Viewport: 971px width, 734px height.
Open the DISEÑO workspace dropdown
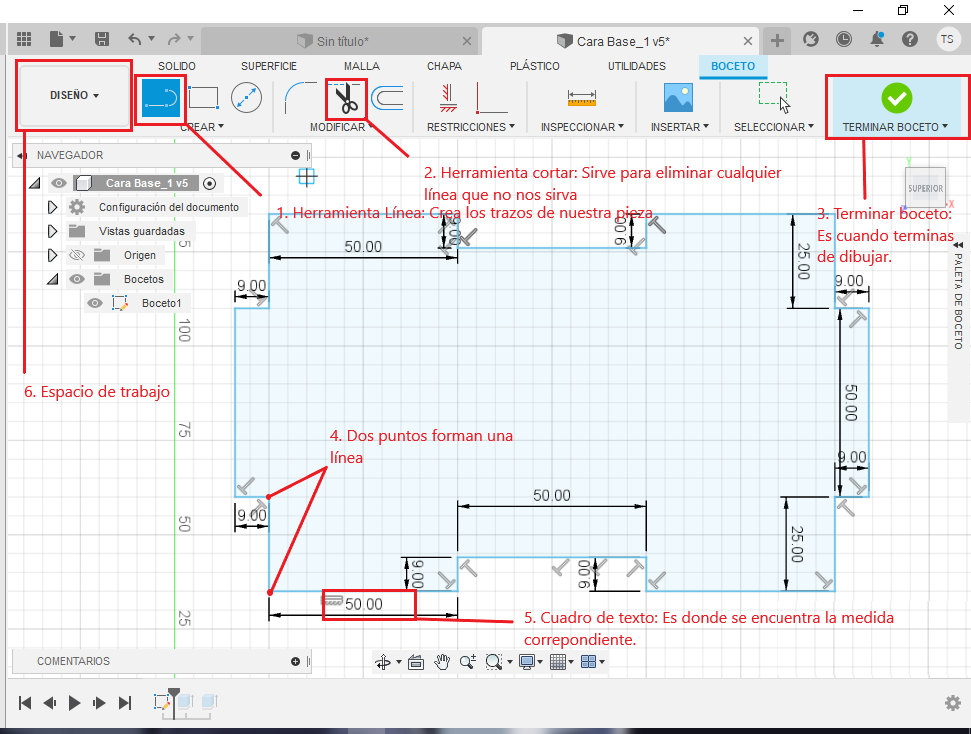74,95
